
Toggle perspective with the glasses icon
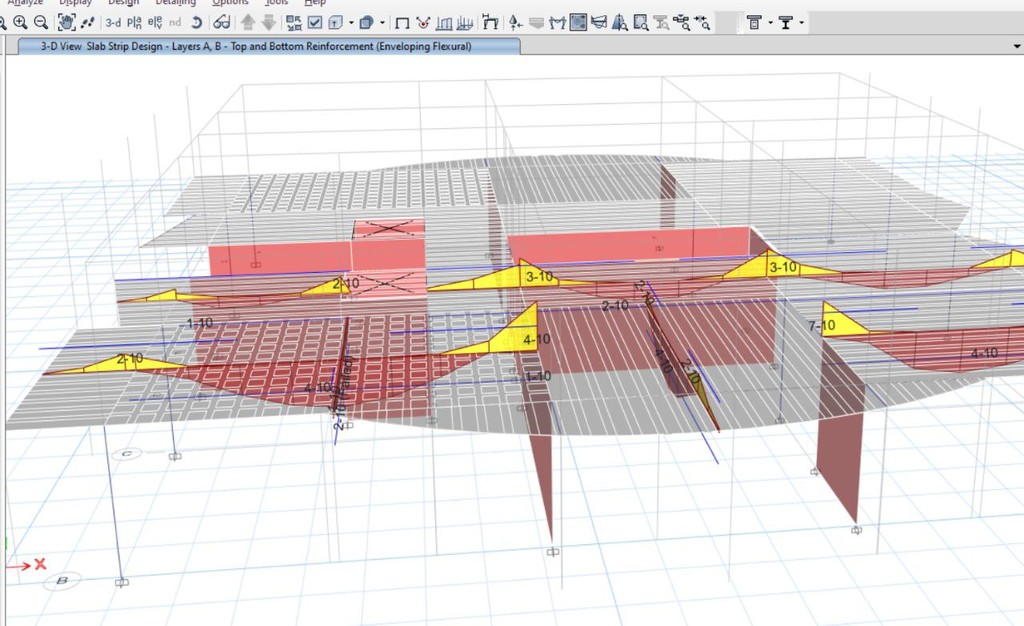point(221,23)
